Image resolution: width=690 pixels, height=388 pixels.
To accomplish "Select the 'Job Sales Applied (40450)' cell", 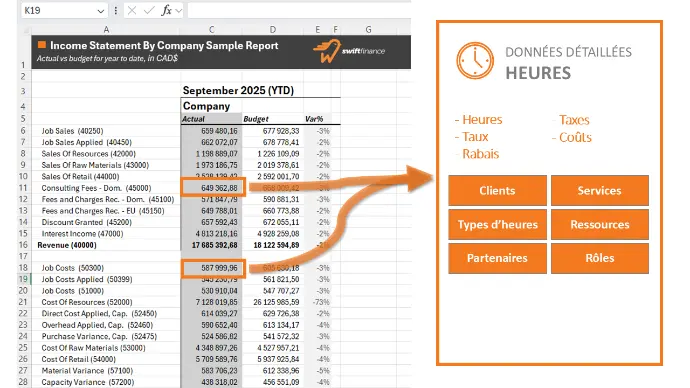I will click(87, 142).
